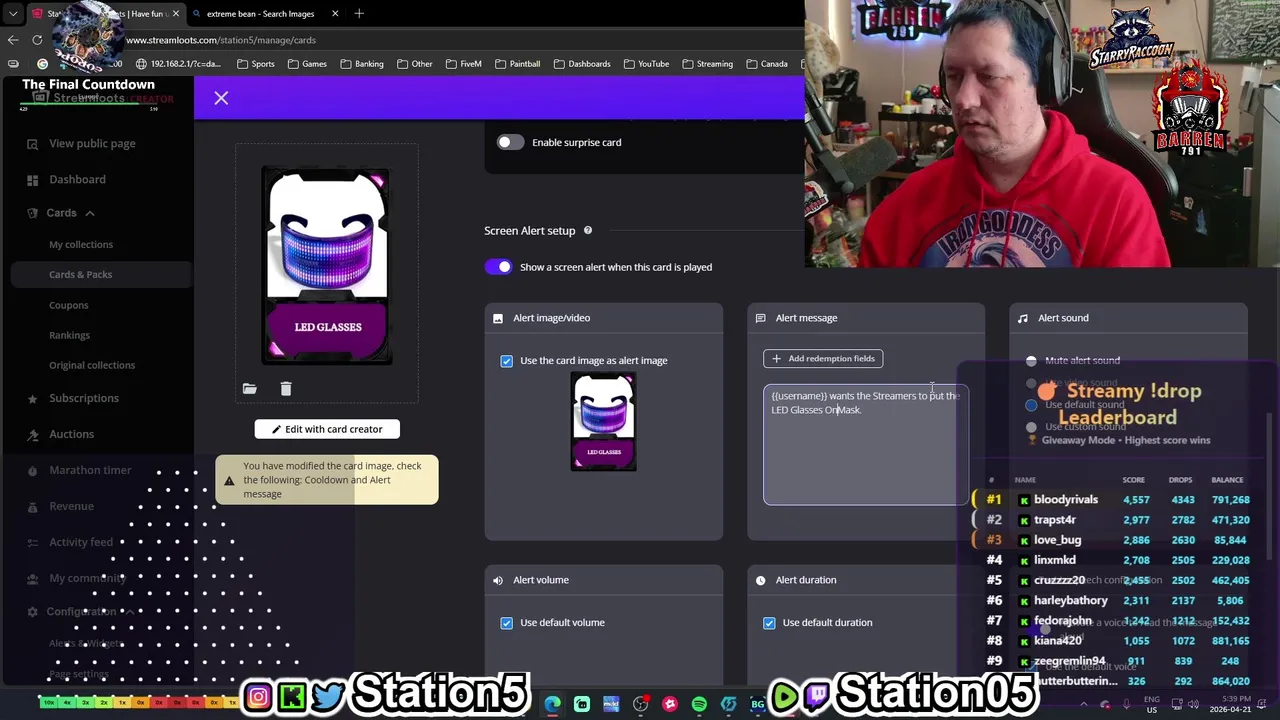Click the help icon beside Screen Alert setup

tap(588, 231)
